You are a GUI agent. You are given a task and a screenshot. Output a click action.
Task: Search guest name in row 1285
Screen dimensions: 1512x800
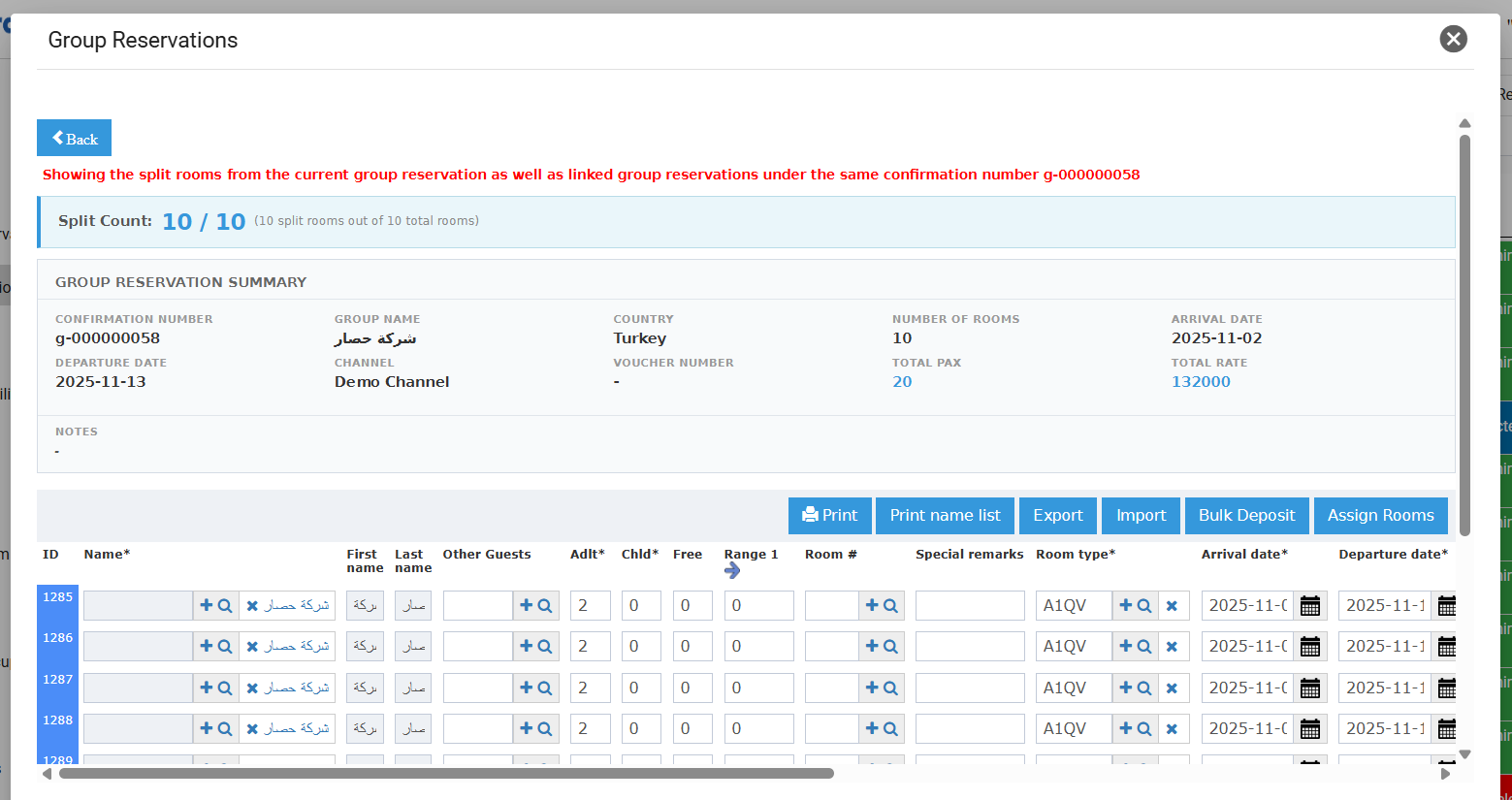[x=225, y=605]
